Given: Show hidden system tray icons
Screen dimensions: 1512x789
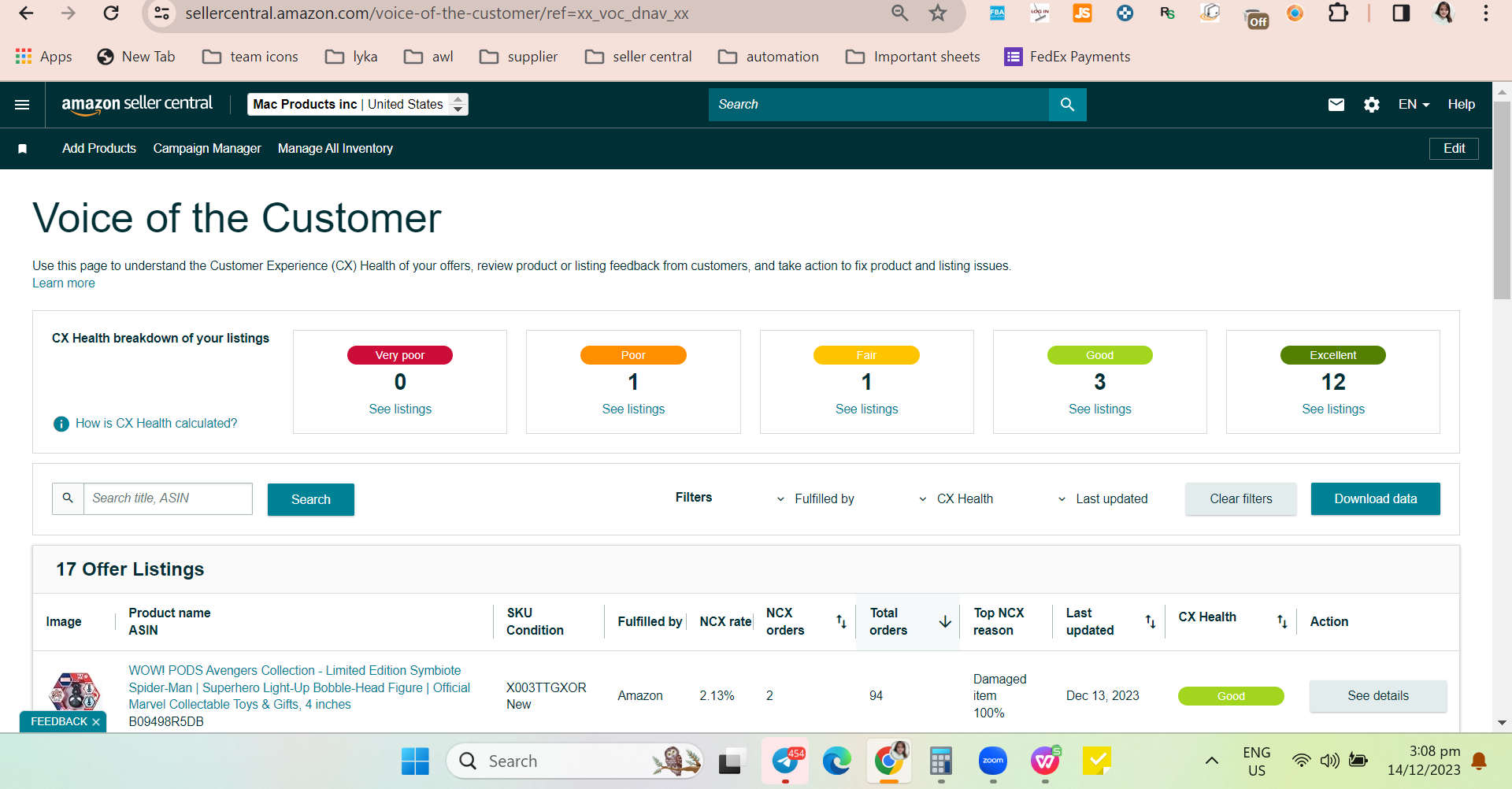Looking at the screenshot, I should (1212, 761).
